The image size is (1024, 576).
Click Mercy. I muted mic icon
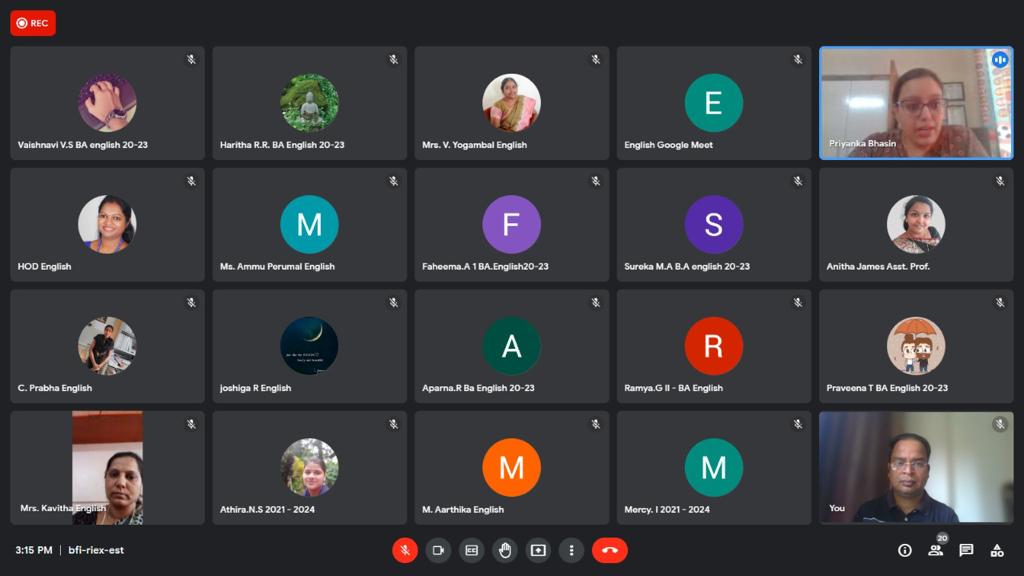pyautogui.click(x=798, y=424)
